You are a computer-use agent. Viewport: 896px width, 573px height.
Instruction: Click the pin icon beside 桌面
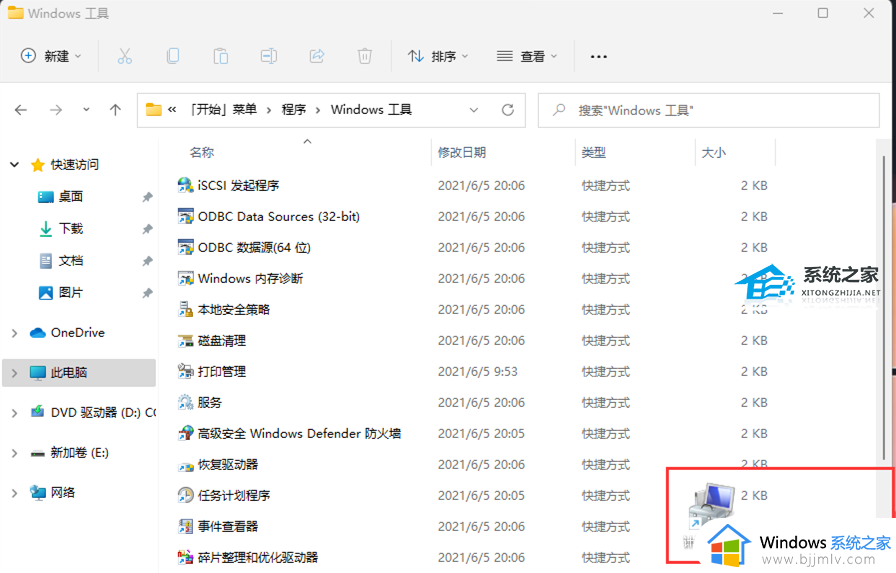tap(147, 197)
